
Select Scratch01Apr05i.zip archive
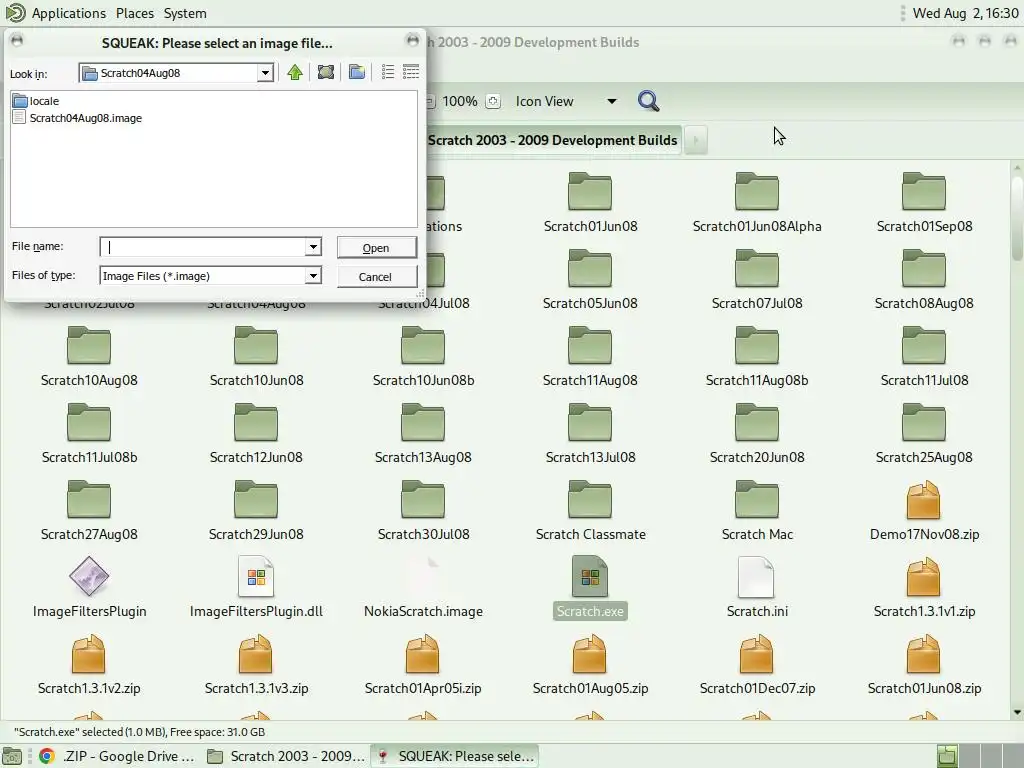pos(423,665)
